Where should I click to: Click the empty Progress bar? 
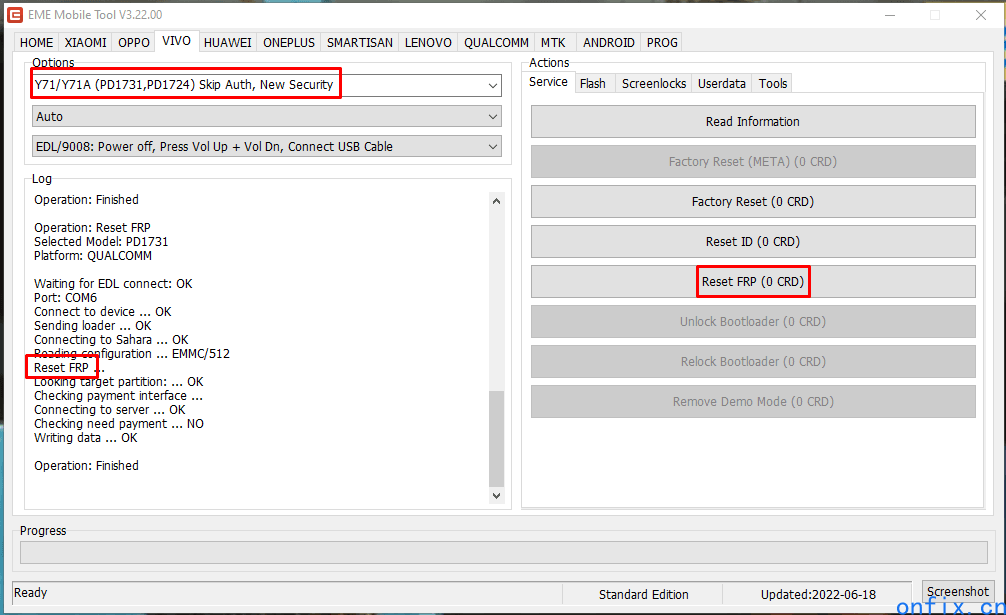[503, 553]
